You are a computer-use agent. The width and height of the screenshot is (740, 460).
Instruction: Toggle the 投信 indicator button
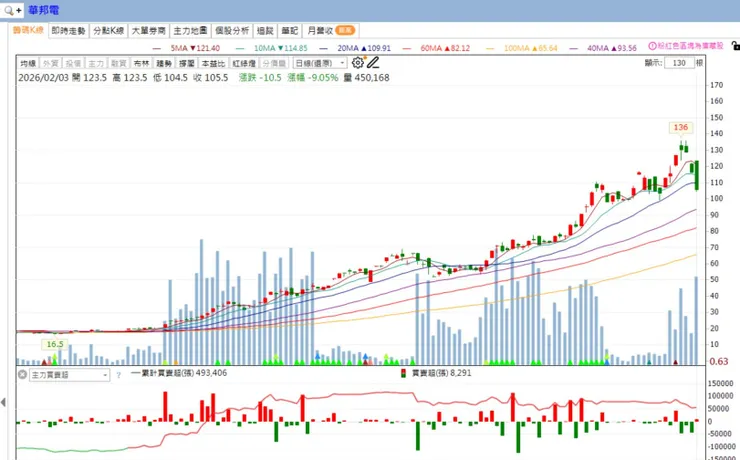[73, 63]
